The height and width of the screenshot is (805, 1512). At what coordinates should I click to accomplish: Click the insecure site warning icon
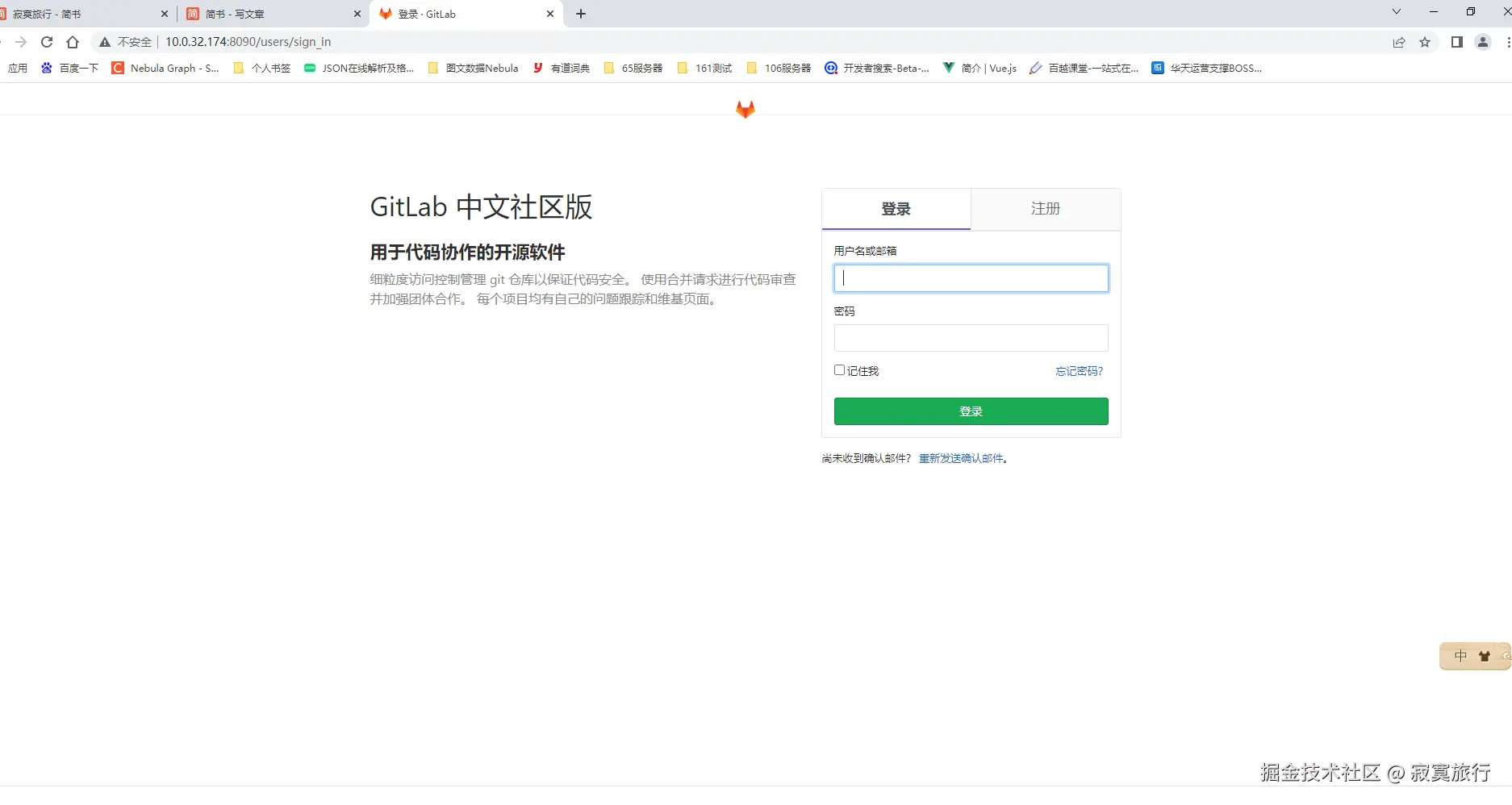[104, 42]
